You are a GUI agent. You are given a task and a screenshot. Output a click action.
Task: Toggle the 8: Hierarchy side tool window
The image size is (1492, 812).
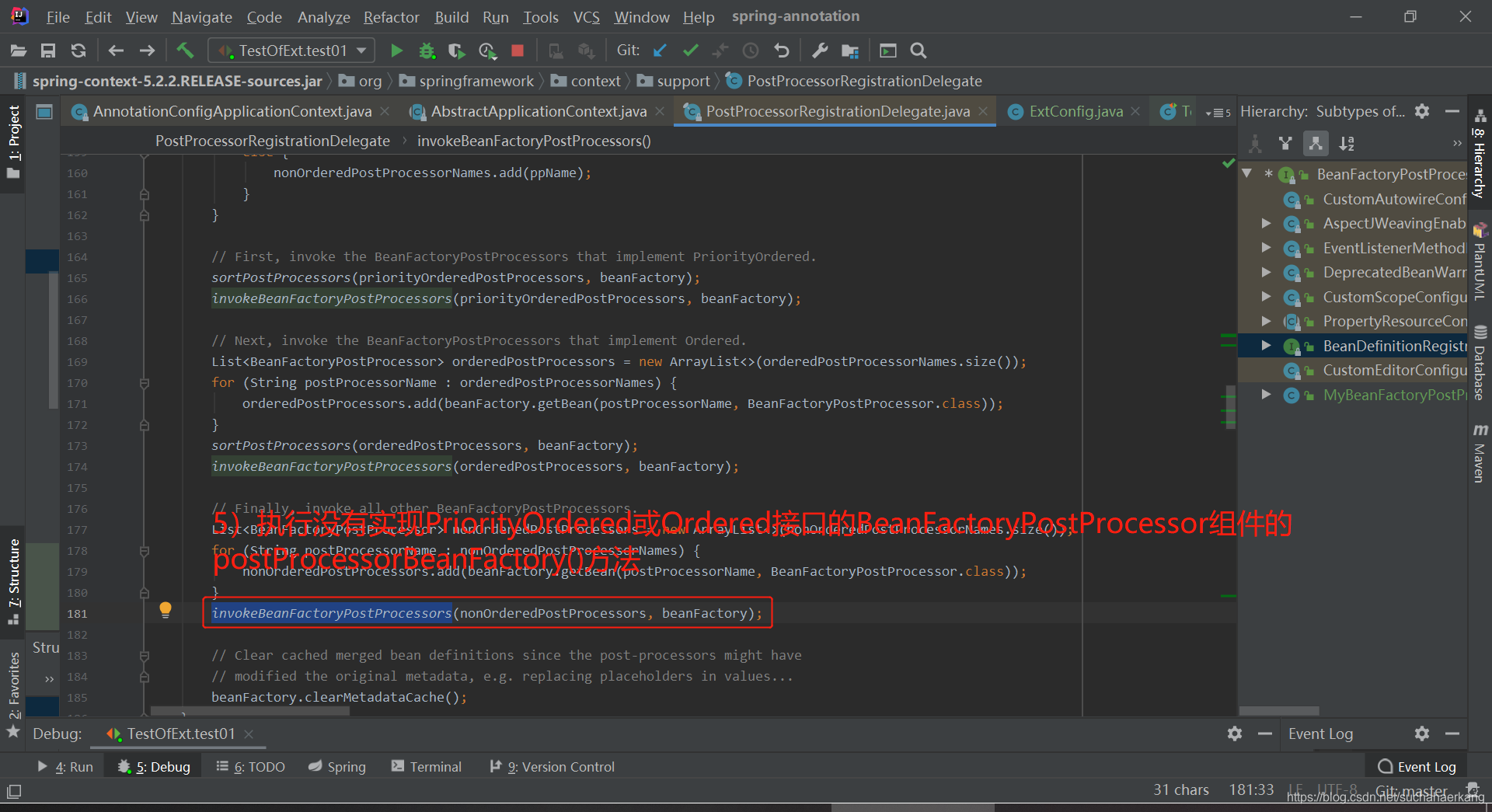click(x=1480, y=154)
